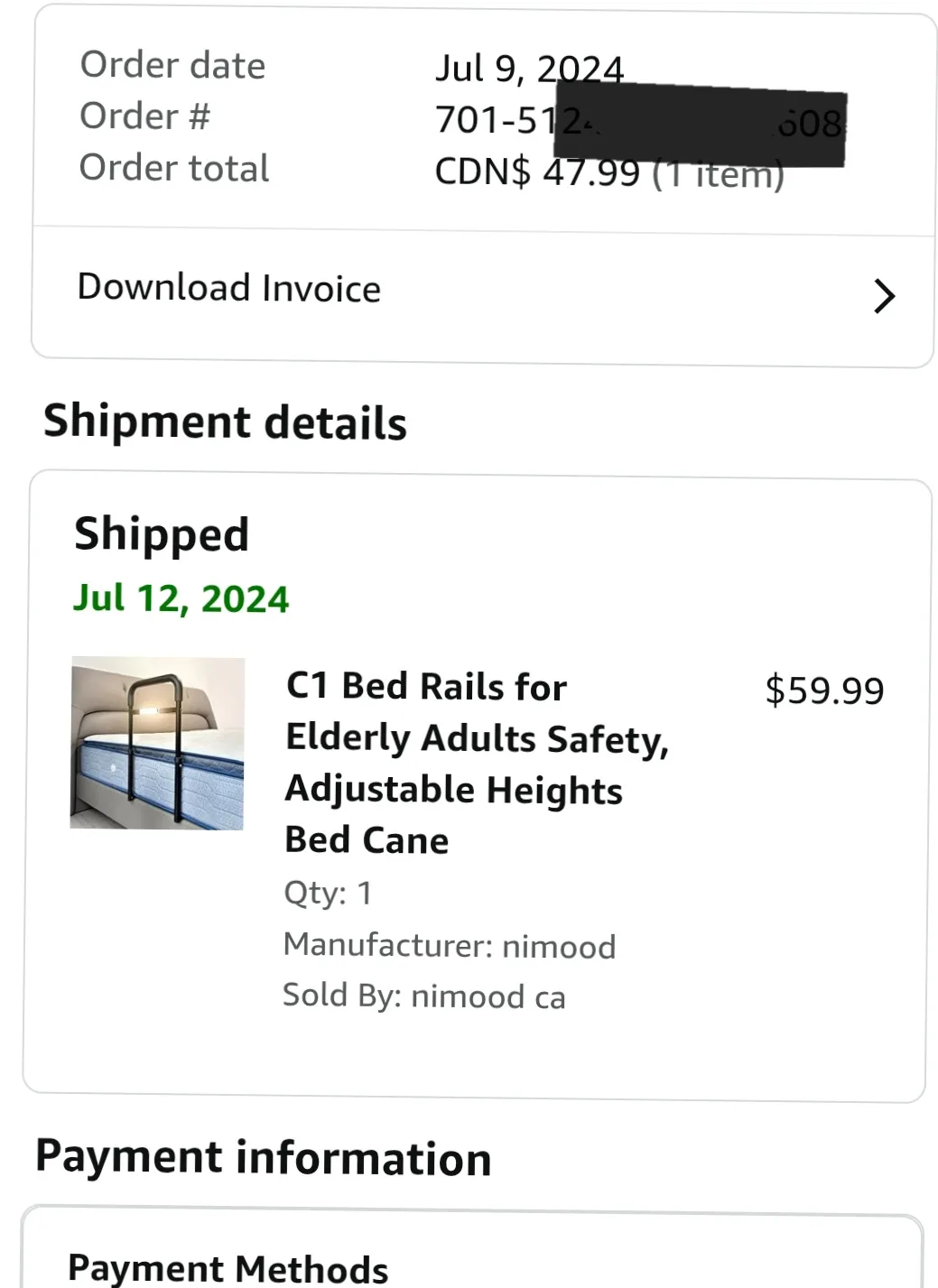Click the Download Invoice link
938x1288 pixels.
pyautogui.click(x=228, y=288)
